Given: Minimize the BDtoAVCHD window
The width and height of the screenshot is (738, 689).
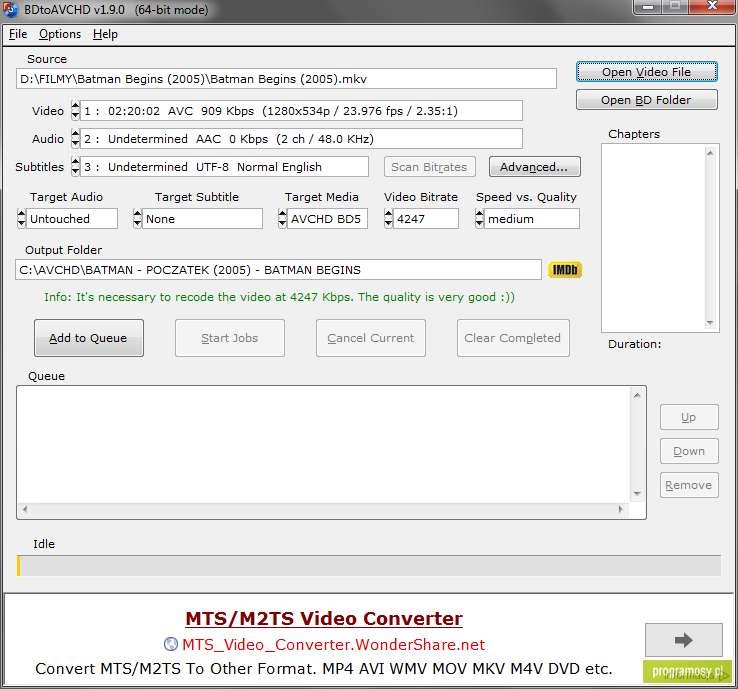Looking at the screenshot, I should tap(648, 7).
